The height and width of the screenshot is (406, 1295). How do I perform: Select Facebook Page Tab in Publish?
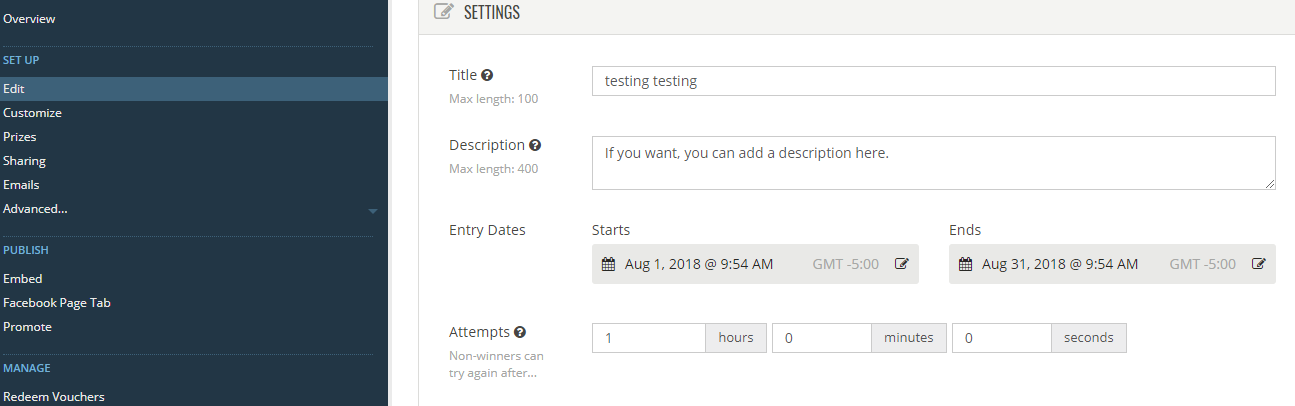point(57,303)
